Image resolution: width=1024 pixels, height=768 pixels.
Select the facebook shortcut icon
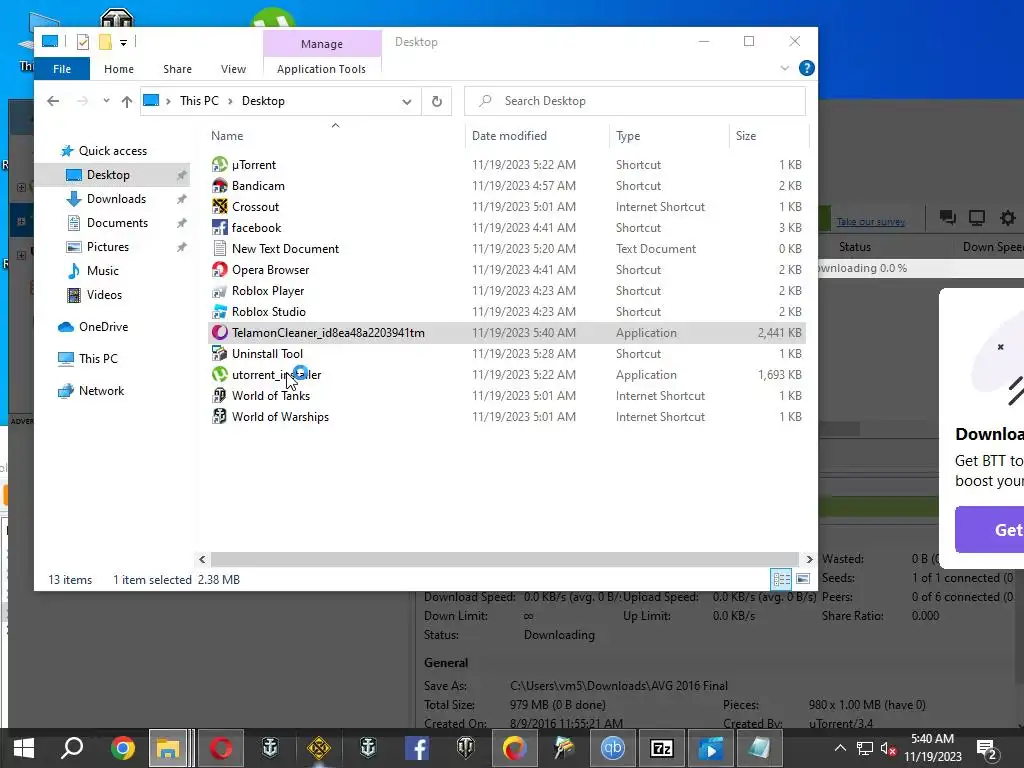(x=219, y=227)
